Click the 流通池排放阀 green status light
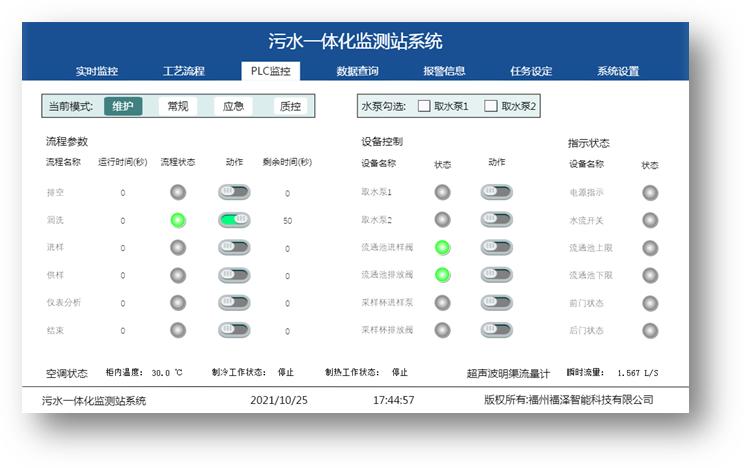The width and height of the screenshot is (744, 468). click(442, 274)
